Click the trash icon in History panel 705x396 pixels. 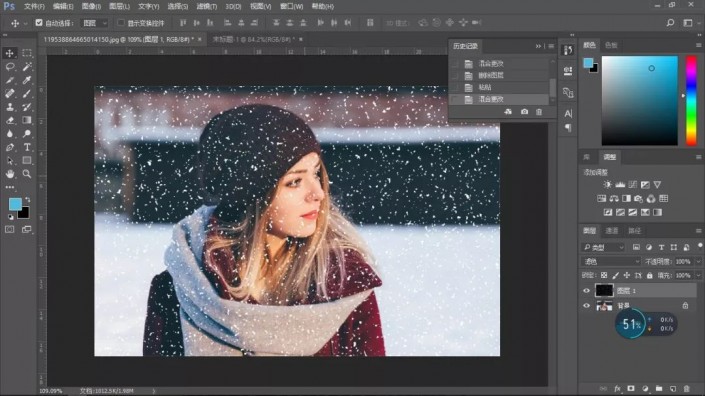[x=539, y=111]
